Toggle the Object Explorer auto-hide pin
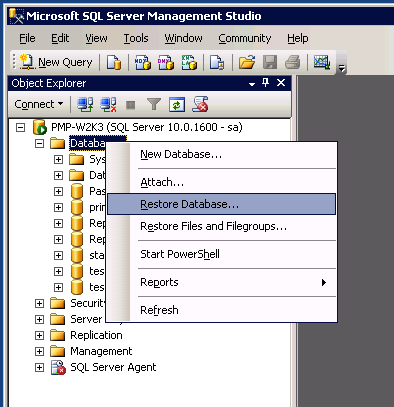Image resolution: width=394 pixels, height=407 pixels. [266, 83]
